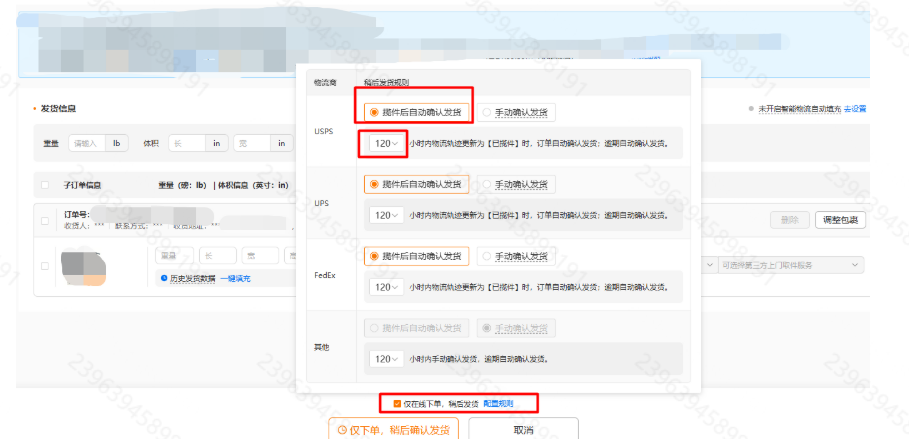Click the 一键填充 link
The height and width of the screenshot is (439, 909).
(235, 279)
